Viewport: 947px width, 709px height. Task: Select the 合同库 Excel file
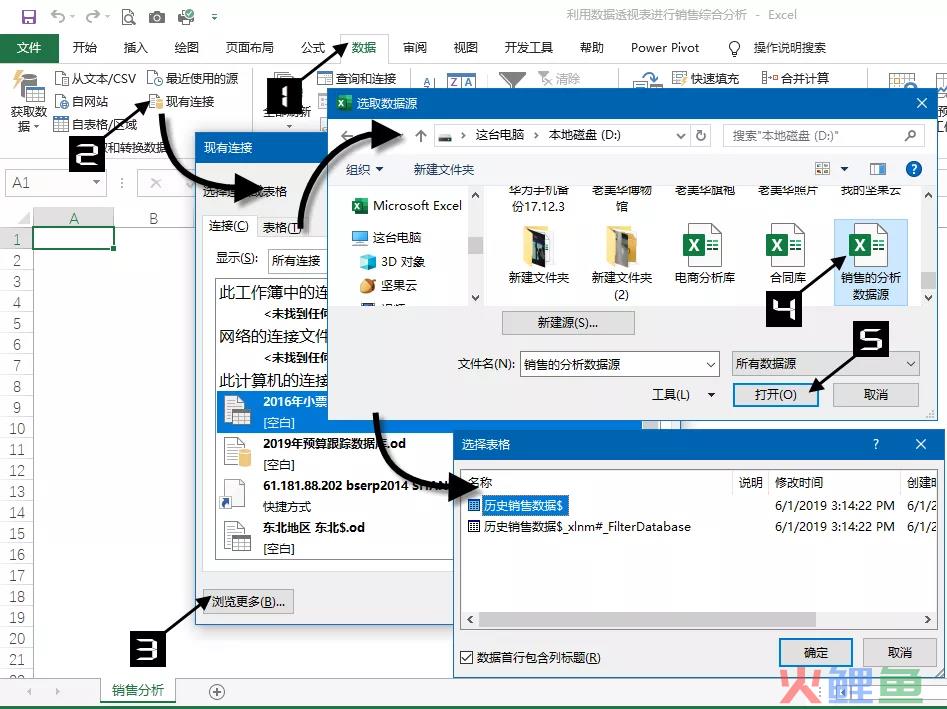click(x=788, y=254)
